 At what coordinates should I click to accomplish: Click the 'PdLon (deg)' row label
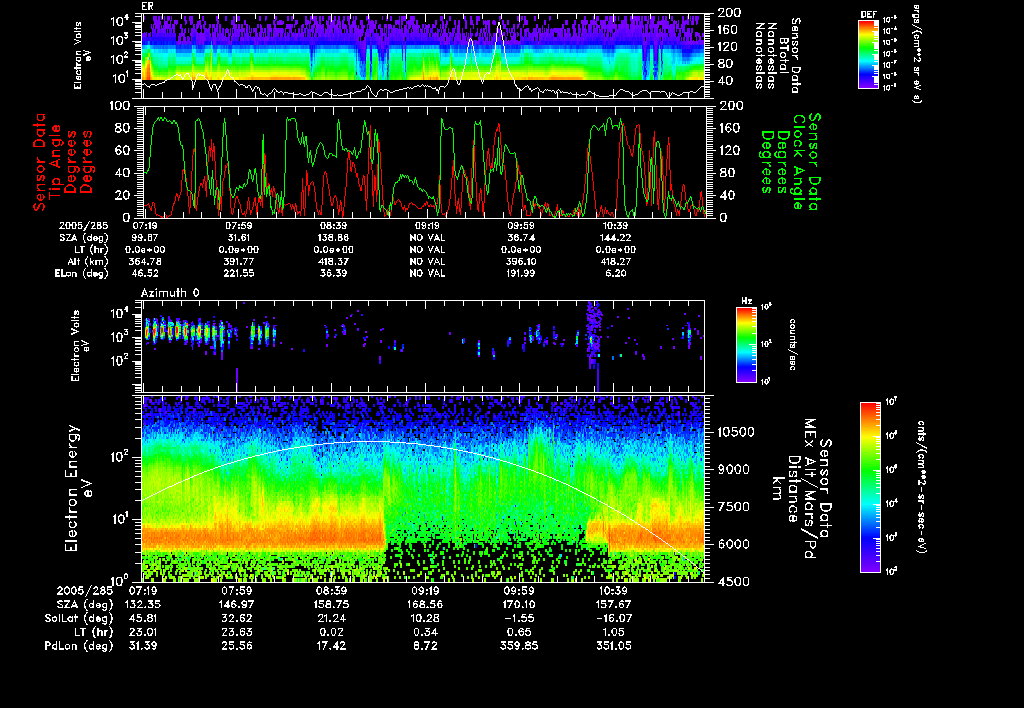point(79,646)
